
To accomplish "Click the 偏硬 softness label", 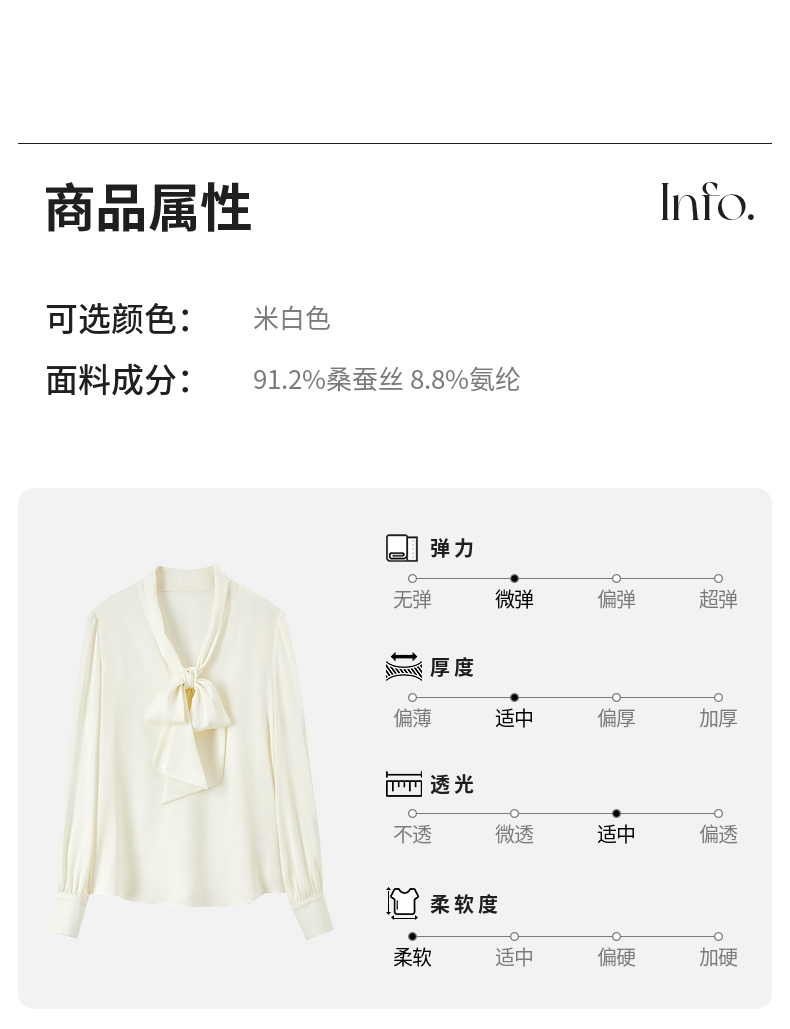I will (x=616, y=957).
